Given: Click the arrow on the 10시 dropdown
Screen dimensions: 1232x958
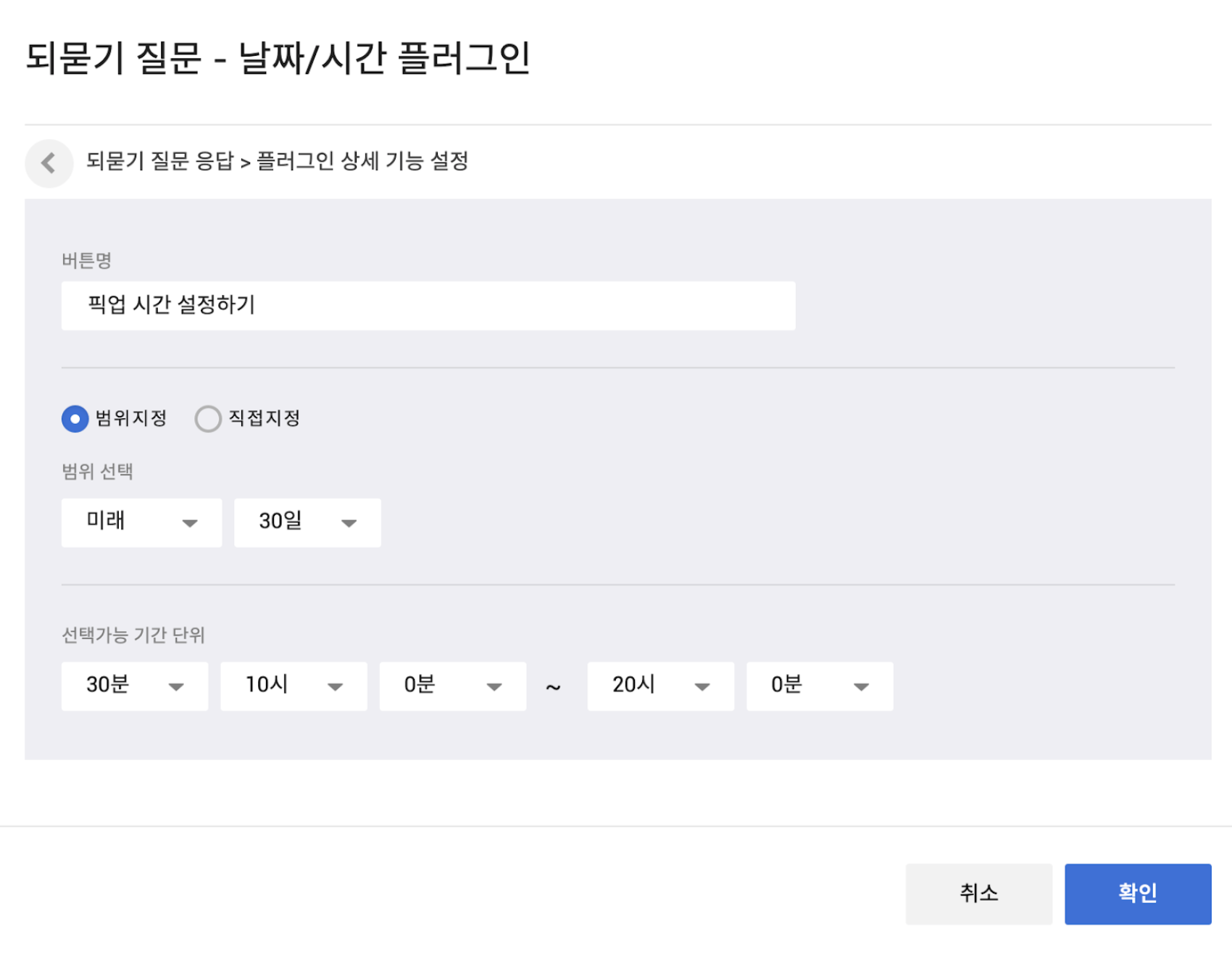Looking at the screenshot, I should pyautogui.click(x=335, y=686).
